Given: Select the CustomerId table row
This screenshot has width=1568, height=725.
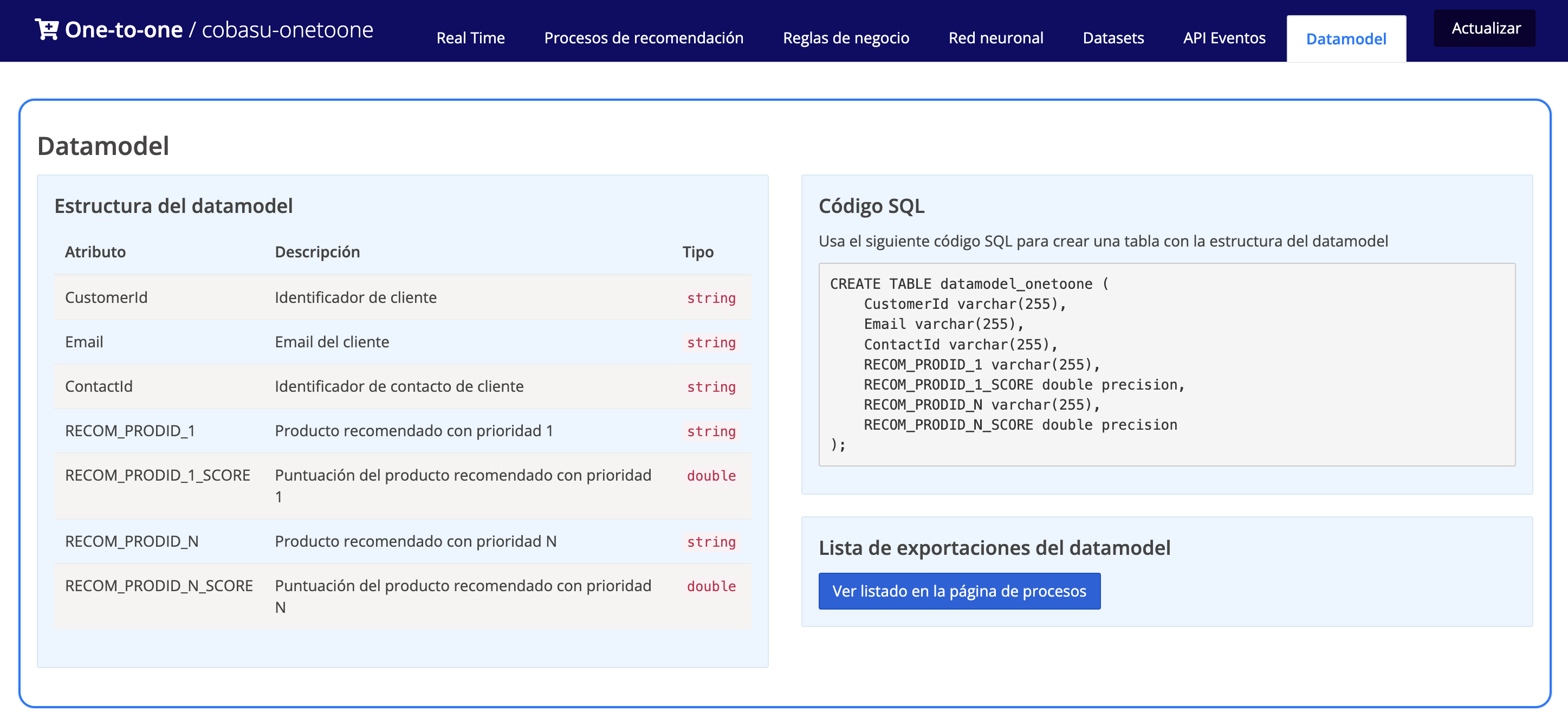Looking at the screenshot, I should (x=401, y=297).
